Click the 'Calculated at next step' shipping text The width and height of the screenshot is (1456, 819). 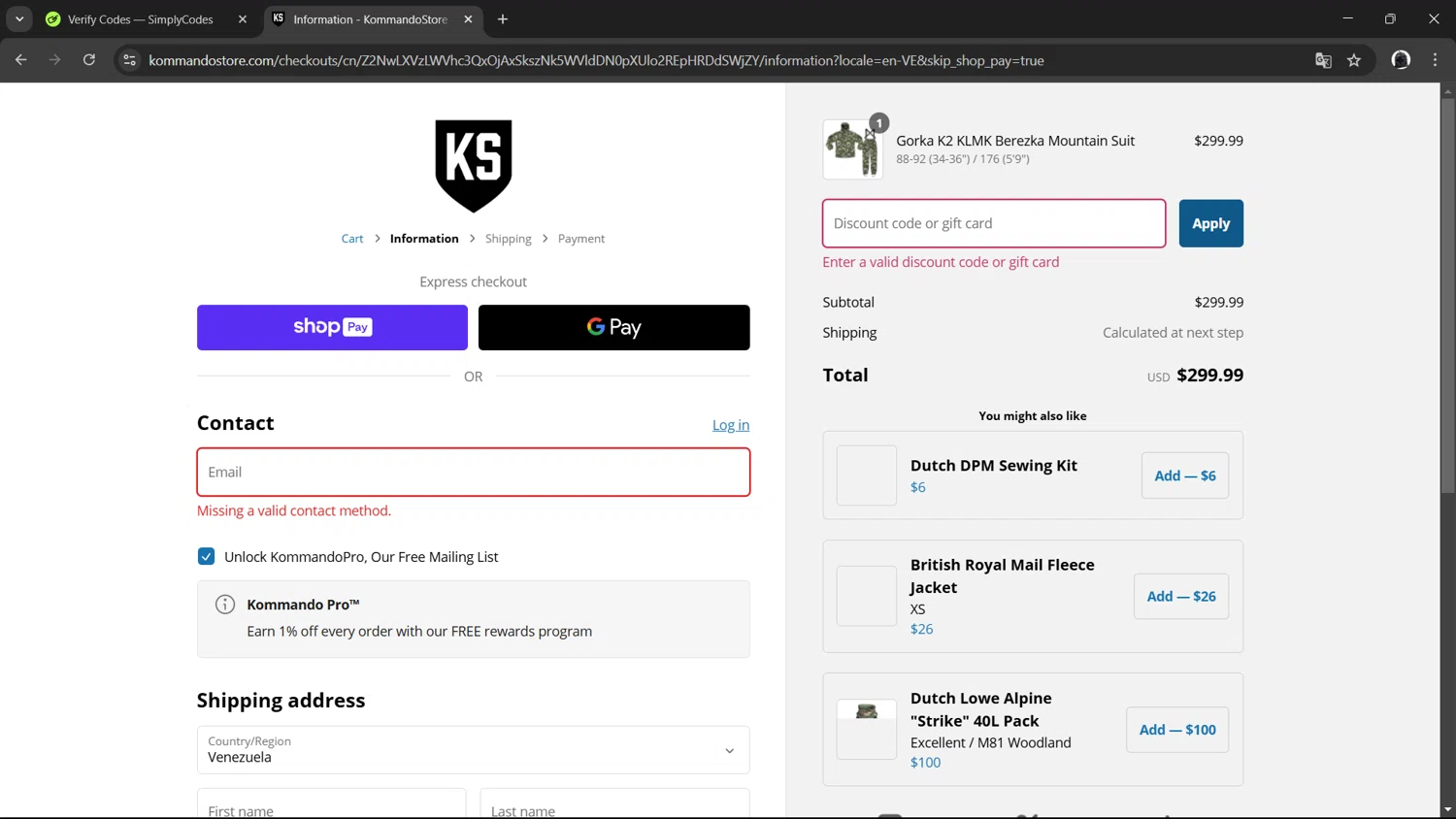click(x=1173, y=332)
